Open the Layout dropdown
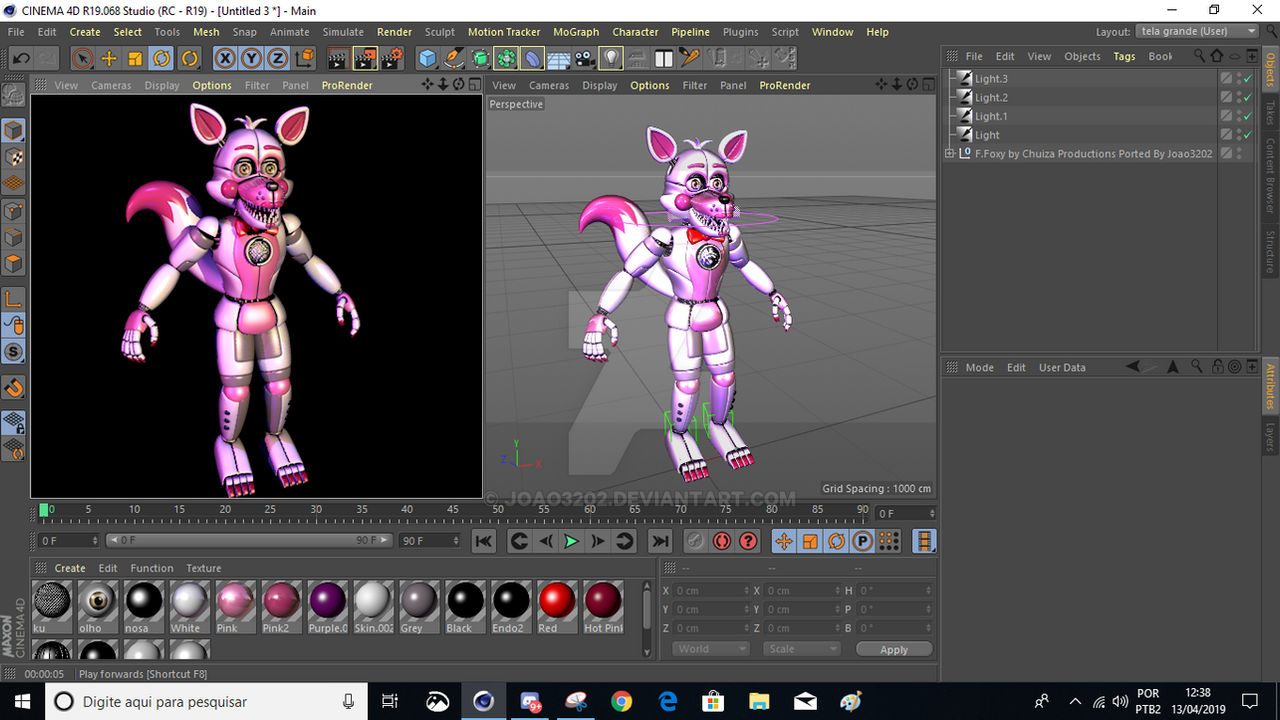The height and width of the screenshot is (720, 1280). [1196, 32]
